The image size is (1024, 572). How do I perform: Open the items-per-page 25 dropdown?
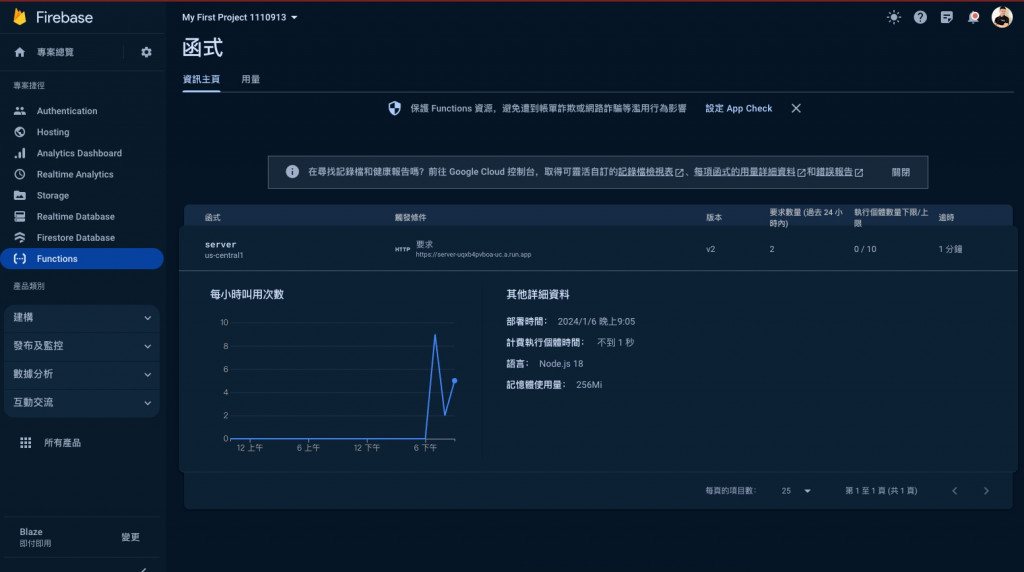point(795,490)
